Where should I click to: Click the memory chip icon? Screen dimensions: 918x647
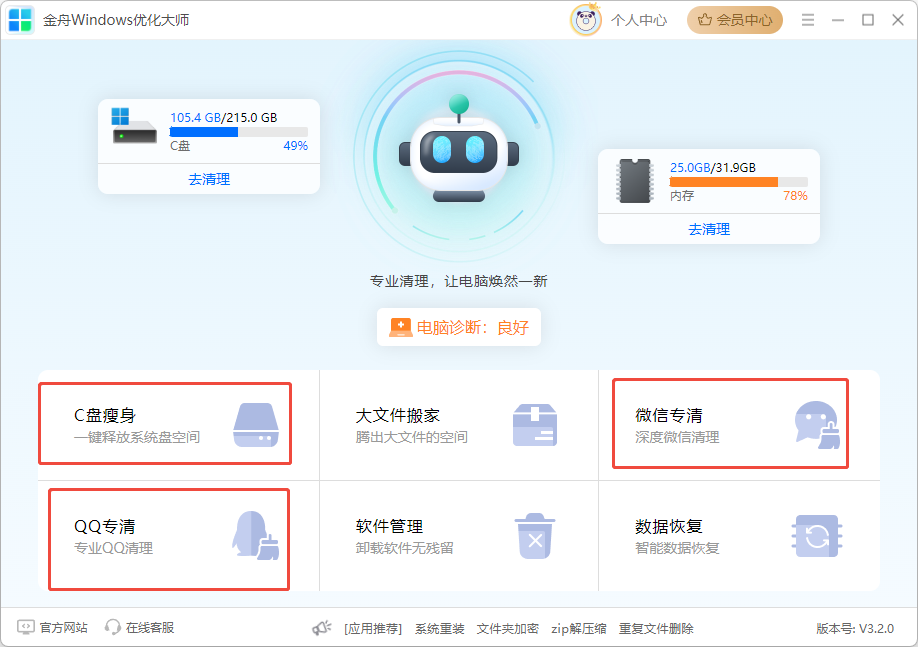635,180
